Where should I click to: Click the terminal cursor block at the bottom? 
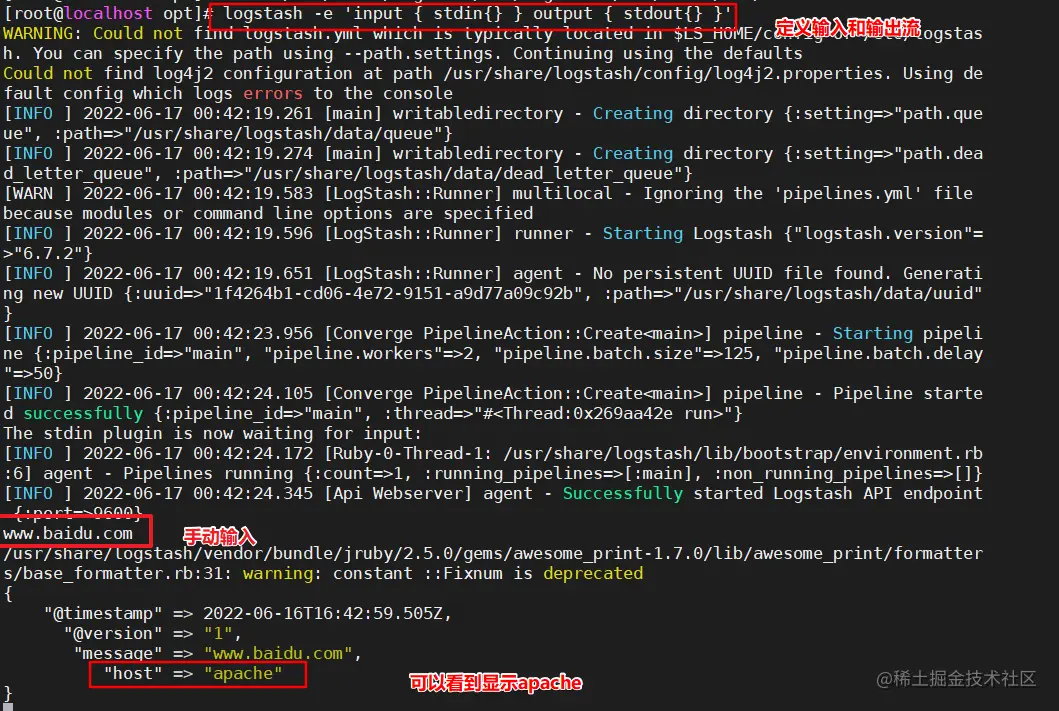pyautogui.click(x=8, y=706)
